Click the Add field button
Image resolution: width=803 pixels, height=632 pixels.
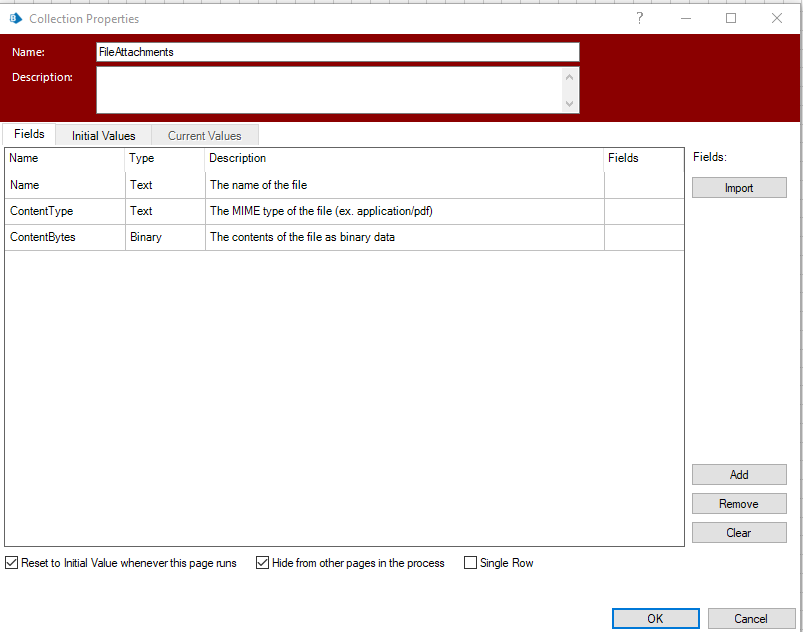pos(739,475)
